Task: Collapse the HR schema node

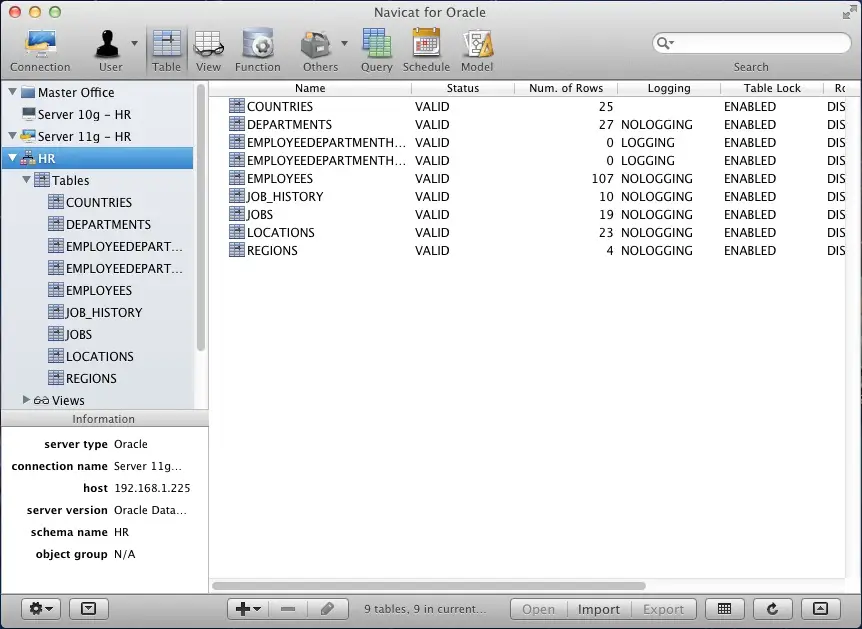Action: [x=13, y=158]
